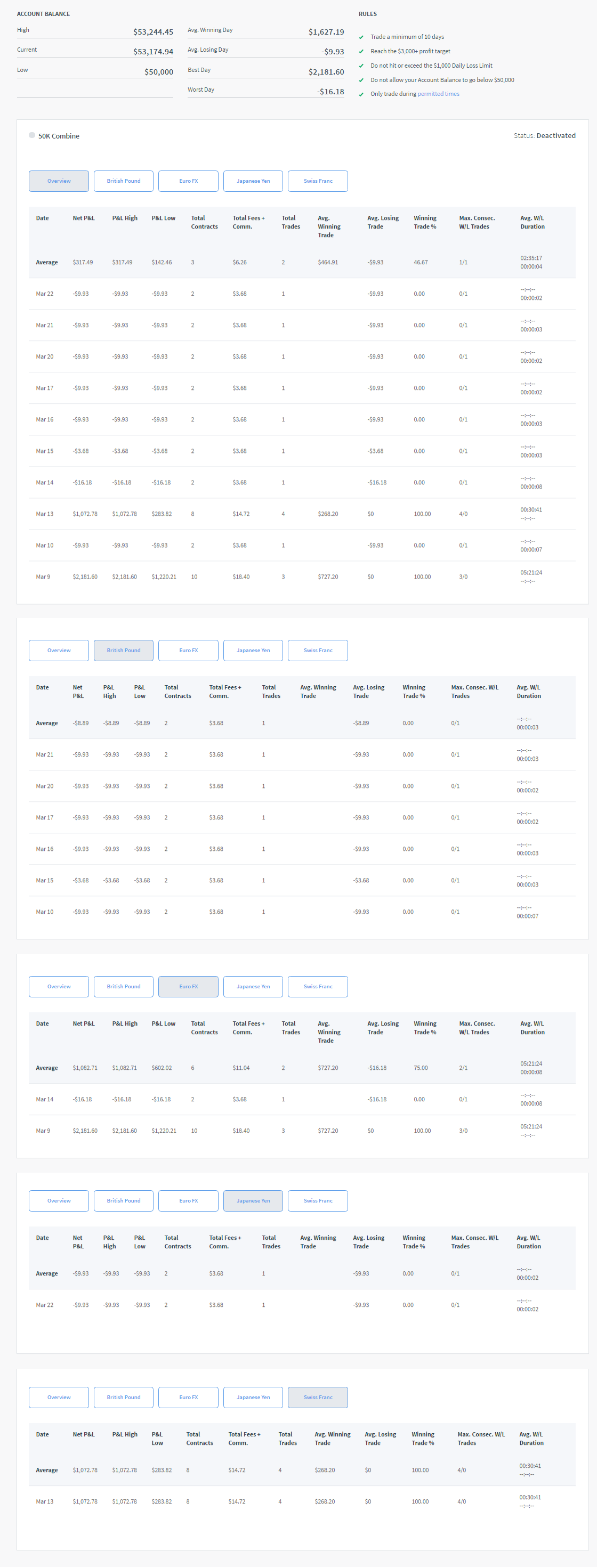Open Overview tab in the bottommost tab row
The image size is (597, 1568).
[x=59, y=1397]
